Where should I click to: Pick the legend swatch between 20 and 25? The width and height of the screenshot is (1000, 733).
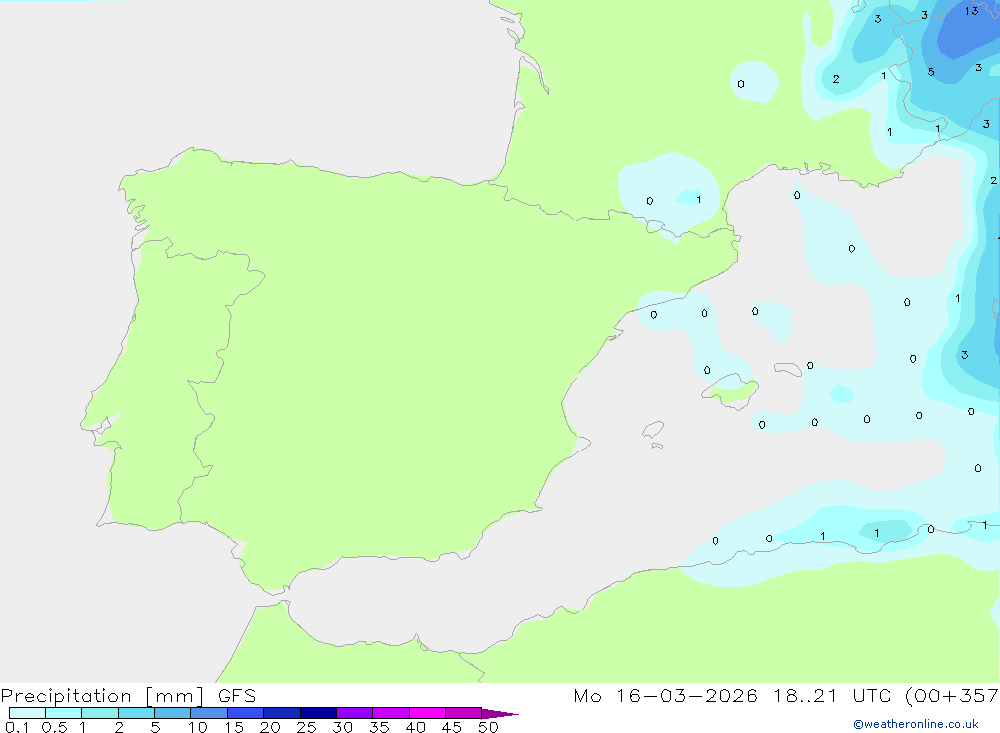281,713
